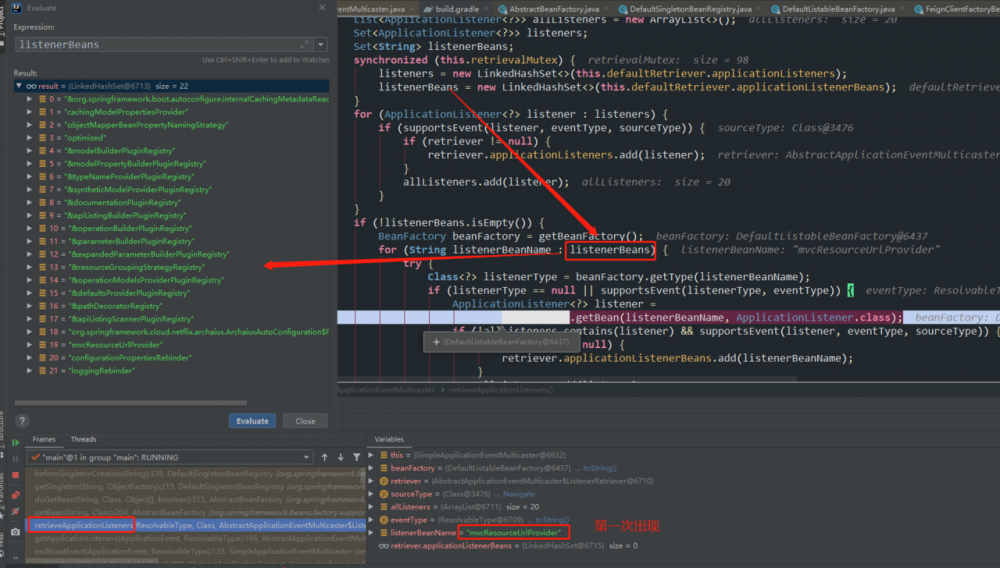Open expression history dropdown arrow
The image size is (1000, 568).
tap(320, 45)
